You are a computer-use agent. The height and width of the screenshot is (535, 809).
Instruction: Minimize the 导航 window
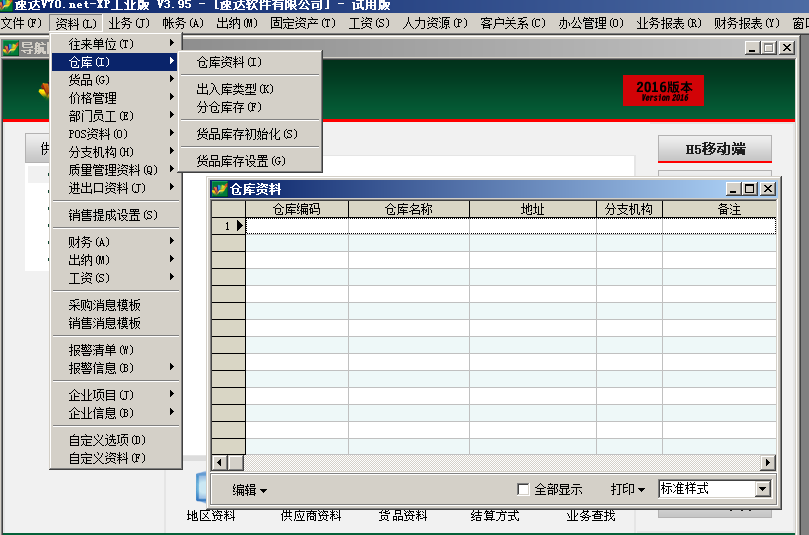[752, 48]
